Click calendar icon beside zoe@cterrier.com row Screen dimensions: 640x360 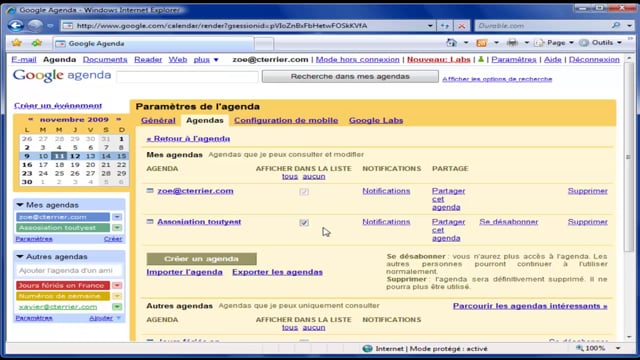tap(150, 191)
